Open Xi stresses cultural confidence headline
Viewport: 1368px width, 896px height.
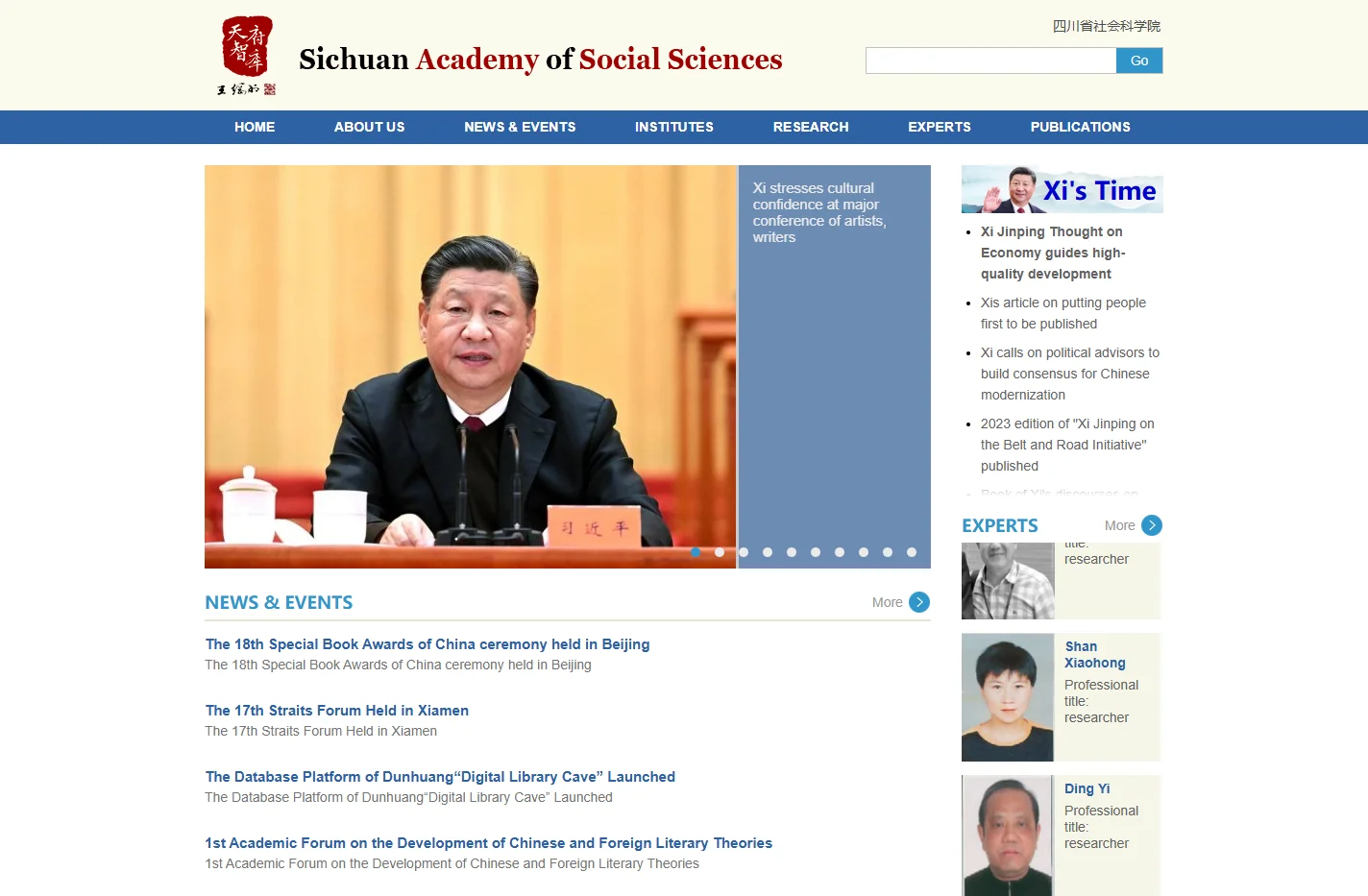coord(819,212)
